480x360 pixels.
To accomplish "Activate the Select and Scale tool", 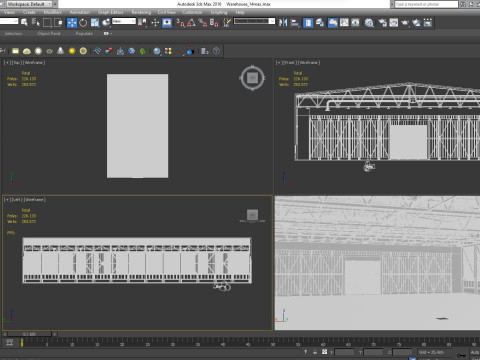I will [x=95, y=22].
